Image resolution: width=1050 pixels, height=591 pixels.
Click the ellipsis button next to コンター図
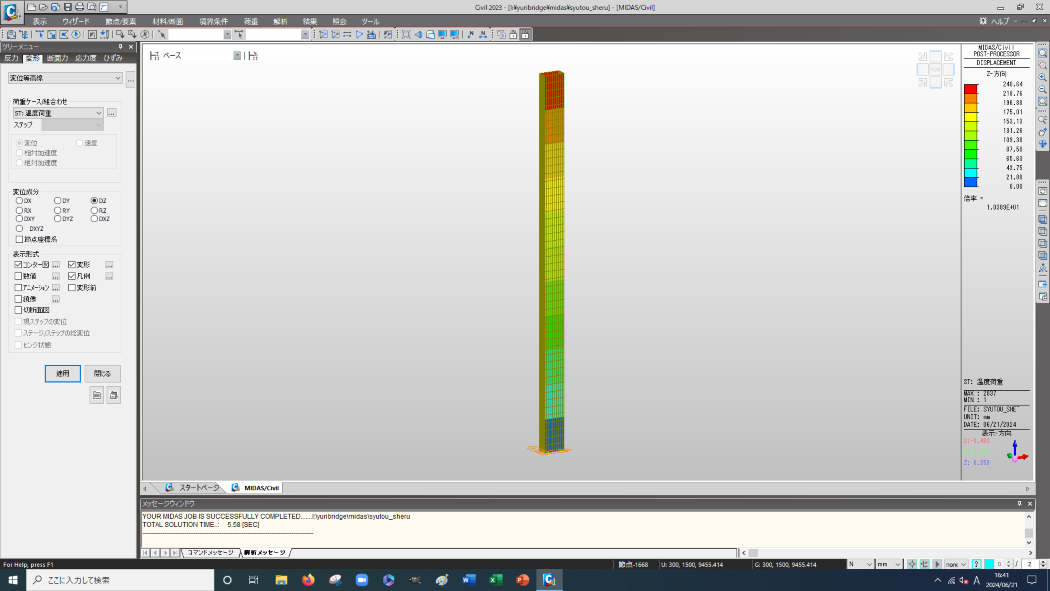point(56,264)
